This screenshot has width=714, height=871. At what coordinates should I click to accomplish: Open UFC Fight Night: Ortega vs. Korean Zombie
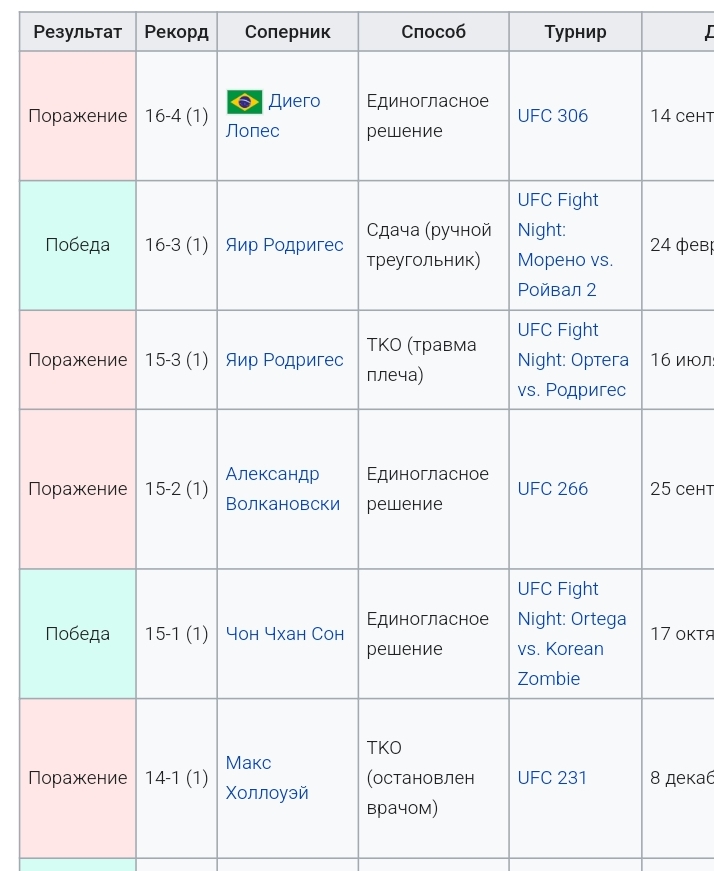[572, 634]
